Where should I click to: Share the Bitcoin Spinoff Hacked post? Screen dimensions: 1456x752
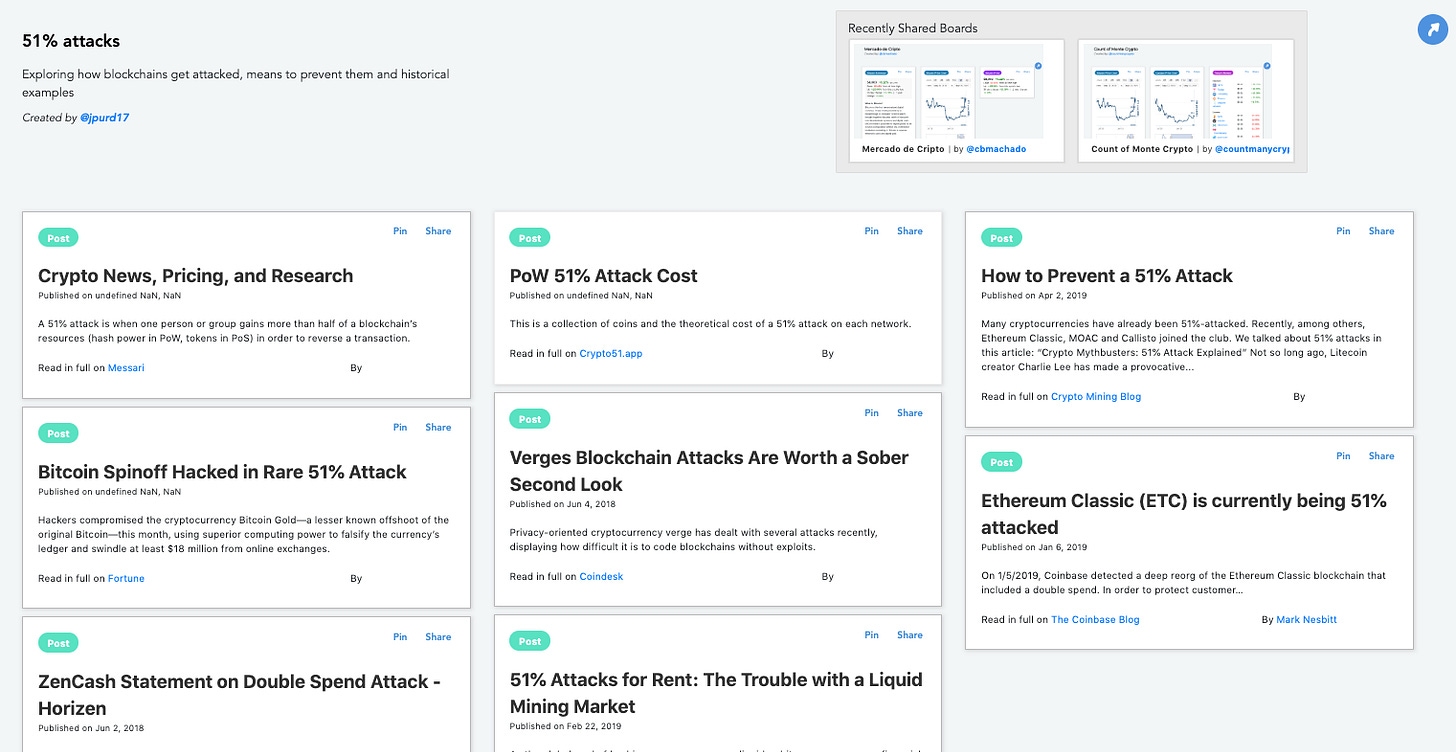tap(438, 427)
